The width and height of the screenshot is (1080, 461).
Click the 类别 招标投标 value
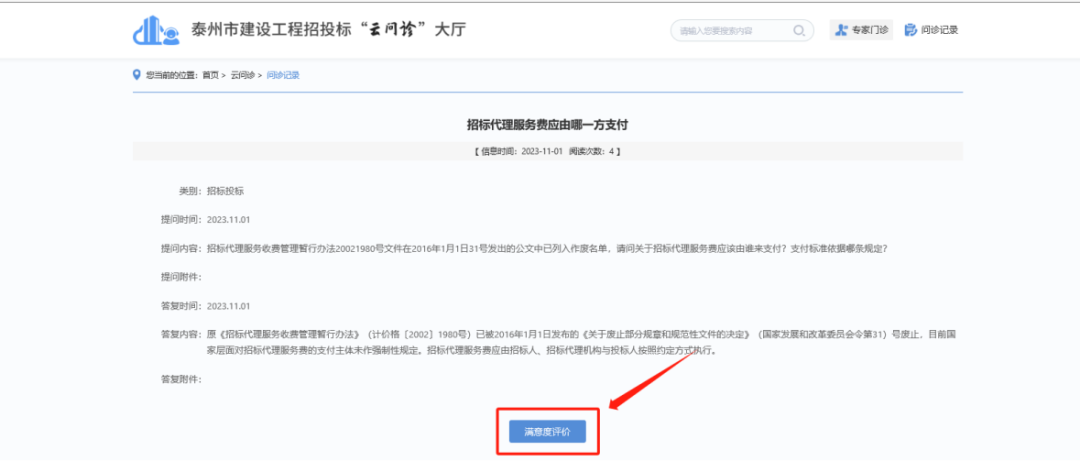click(x=225, y=190)
